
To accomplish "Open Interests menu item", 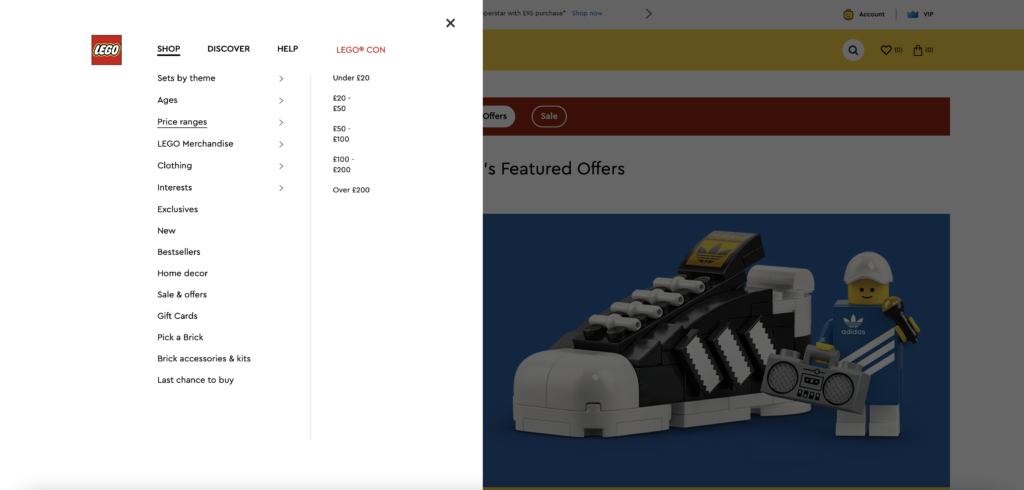I will pyautogui.click(x=174, y=188).
